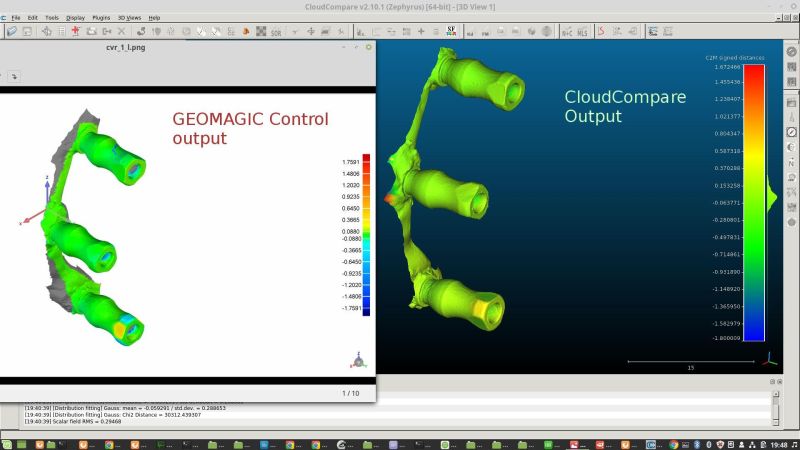Click the globe sphere toolbar icon
The height and width of the screenshot is (450, 800).
546,32
